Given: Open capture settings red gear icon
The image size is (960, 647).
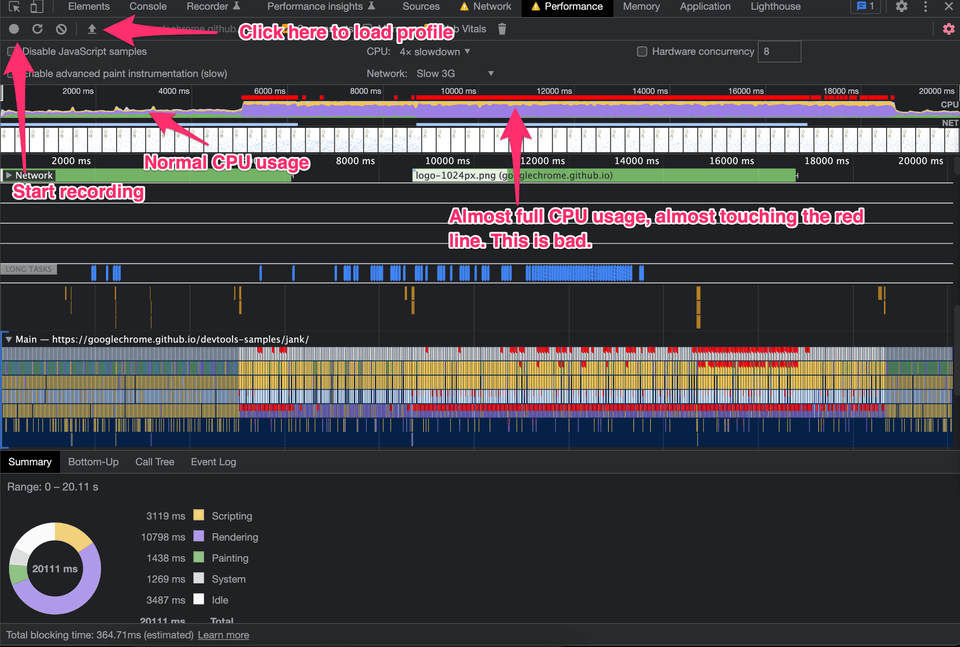Looking at the screenshot, I should tap(948, 29).
